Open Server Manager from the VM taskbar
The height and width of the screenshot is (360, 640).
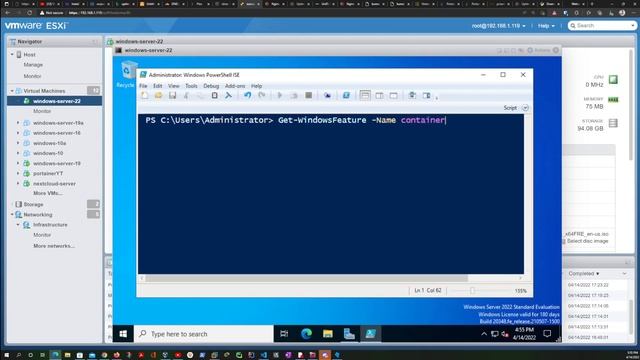349,334
